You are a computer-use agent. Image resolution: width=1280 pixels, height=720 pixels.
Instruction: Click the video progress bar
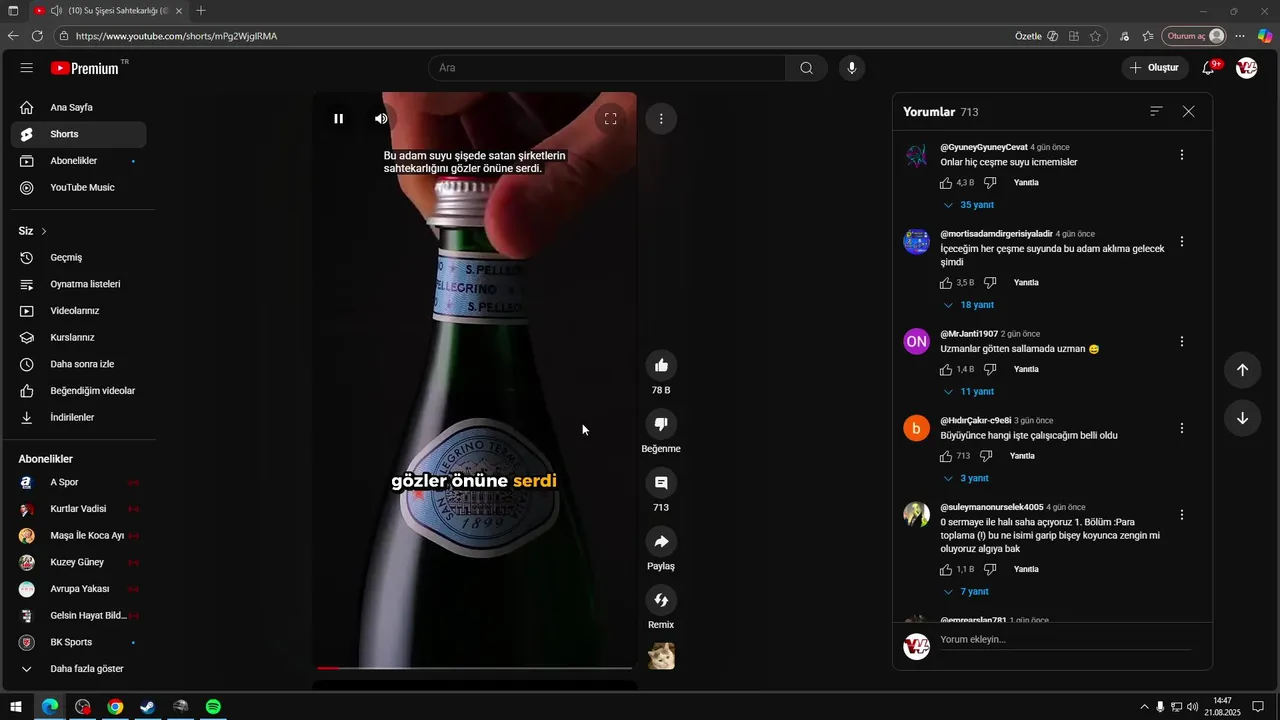pos(475,667)
